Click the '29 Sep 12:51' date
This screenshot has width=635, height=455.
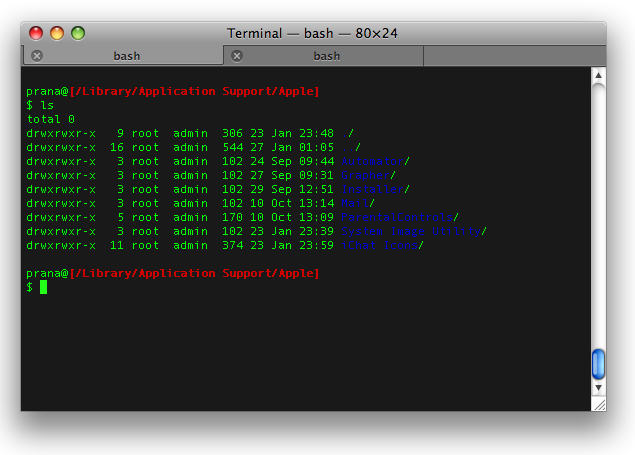coord(292,189)
